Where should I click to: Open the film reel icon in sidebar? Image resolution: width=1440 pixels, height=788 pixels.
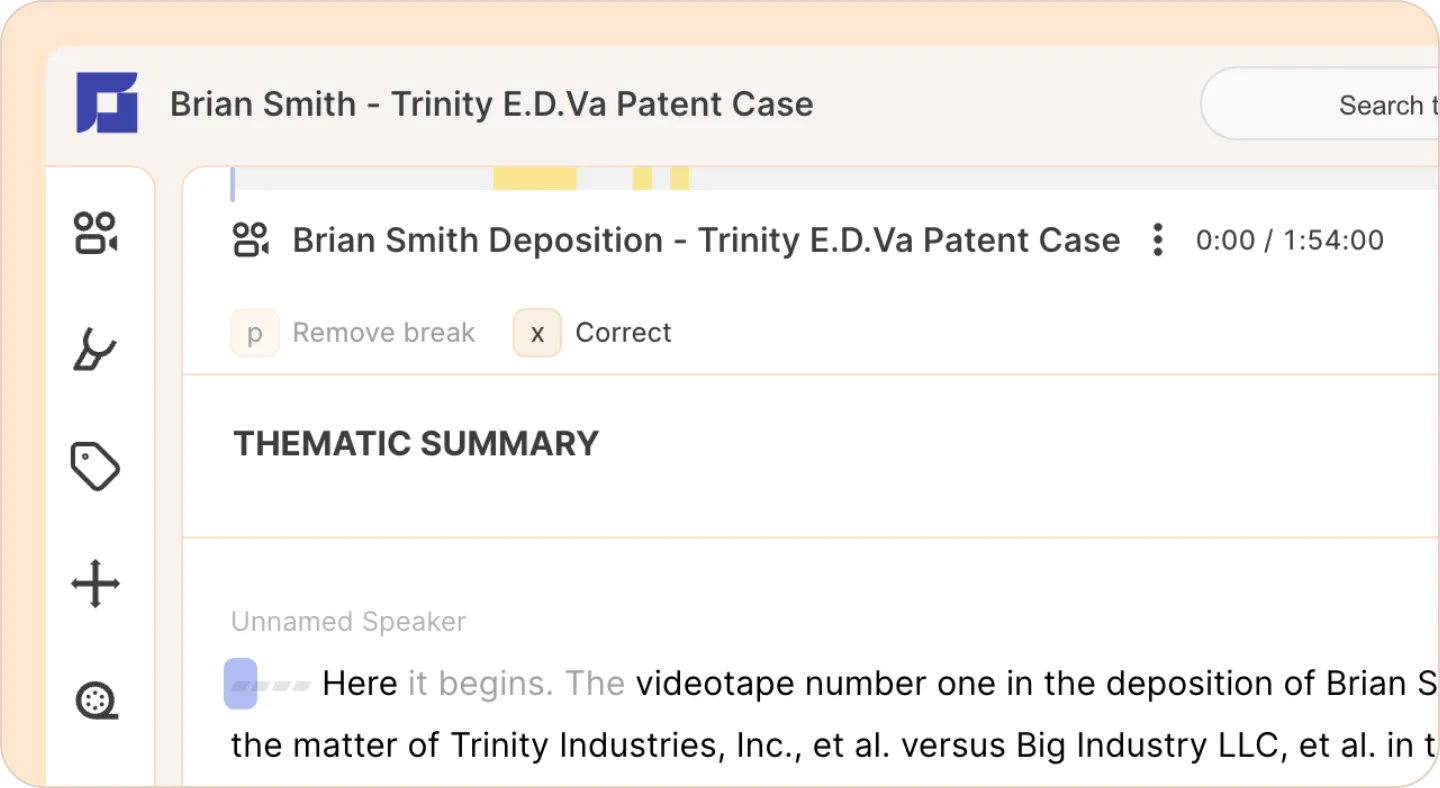[97, 700]
